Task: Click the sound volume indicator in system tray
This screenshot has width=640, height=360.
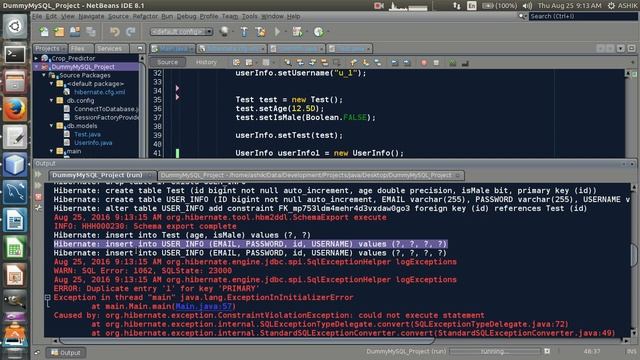Action: tap(527, 6)
